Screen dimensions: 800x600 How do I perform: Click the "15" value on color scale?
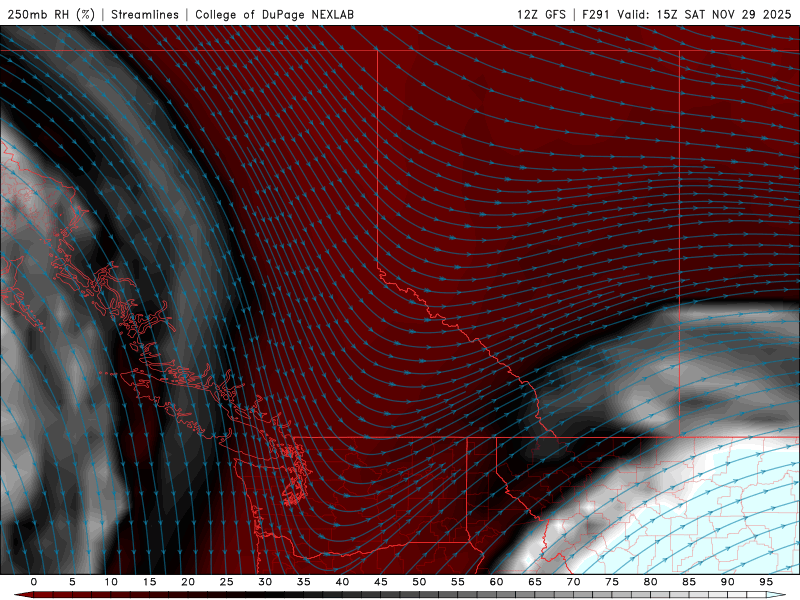point(149,582)
